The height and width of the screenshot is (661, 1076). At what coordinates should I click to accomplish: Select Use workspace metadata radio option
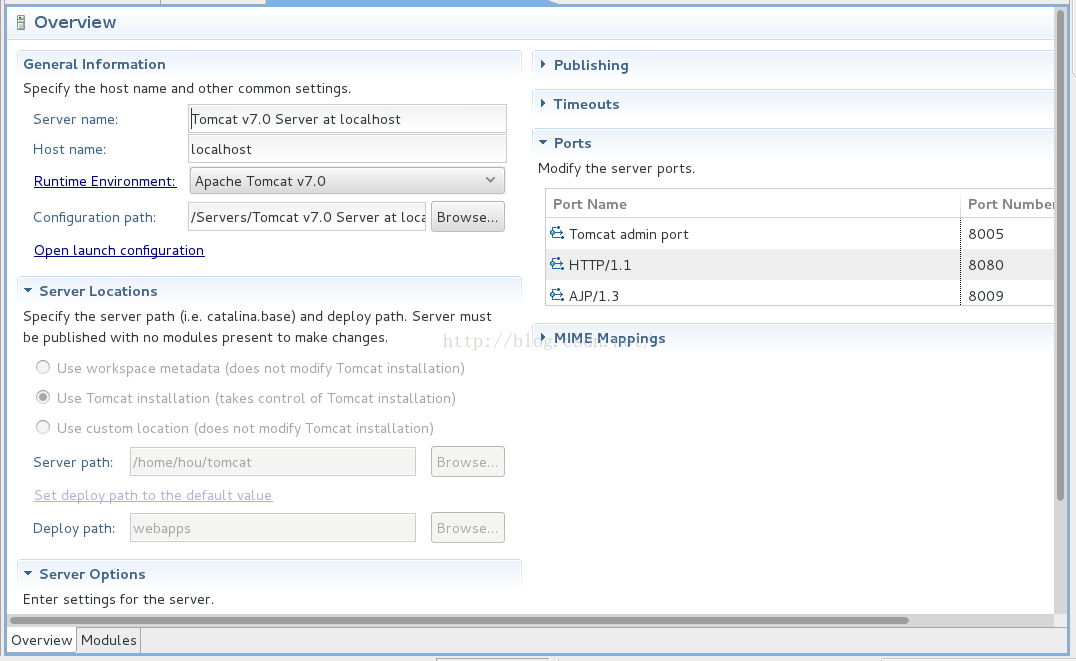point(43,367)
